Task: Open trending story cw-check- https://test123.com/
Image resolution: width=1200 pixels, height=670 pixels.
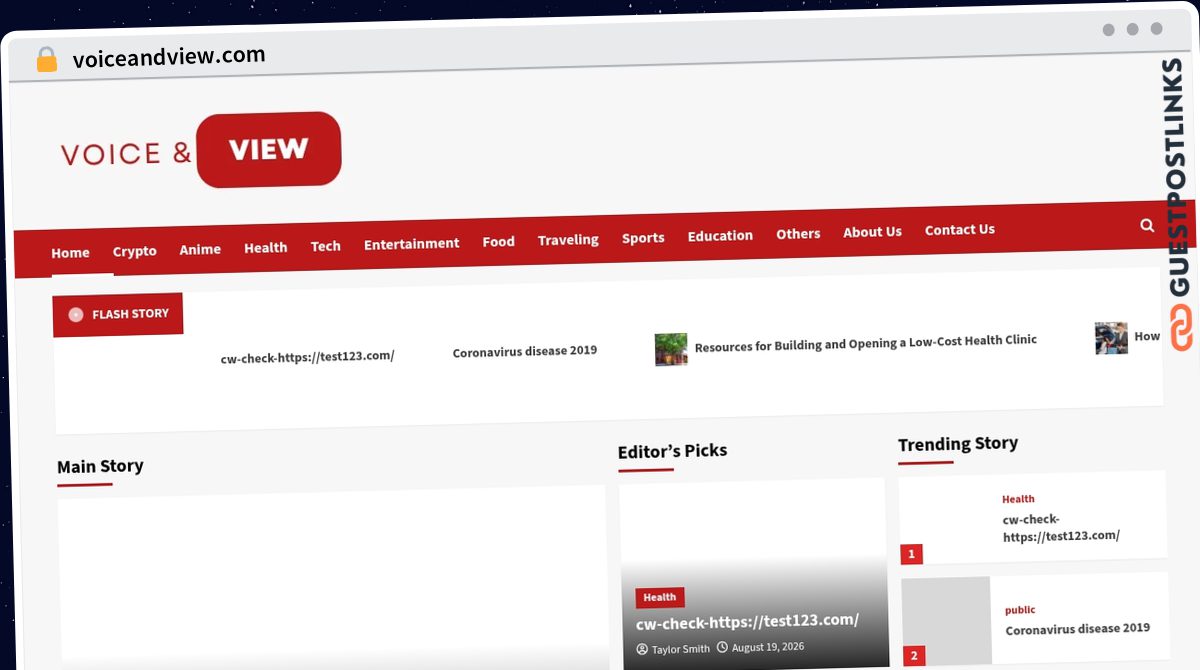Action: tap(1061, 527)
